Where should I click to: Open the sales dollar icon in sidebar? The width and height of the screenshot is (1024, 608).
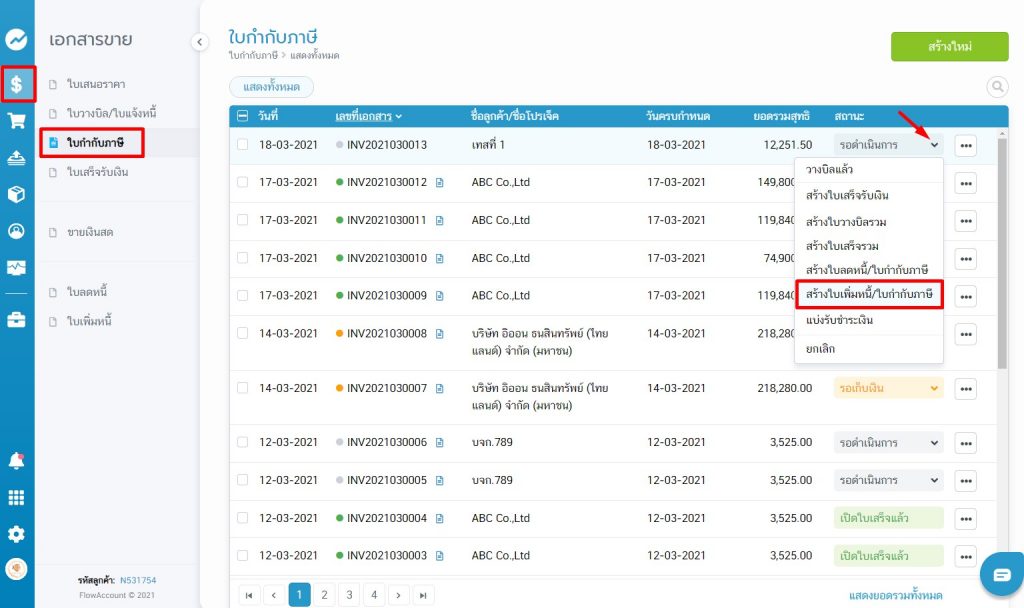point(17,84)
